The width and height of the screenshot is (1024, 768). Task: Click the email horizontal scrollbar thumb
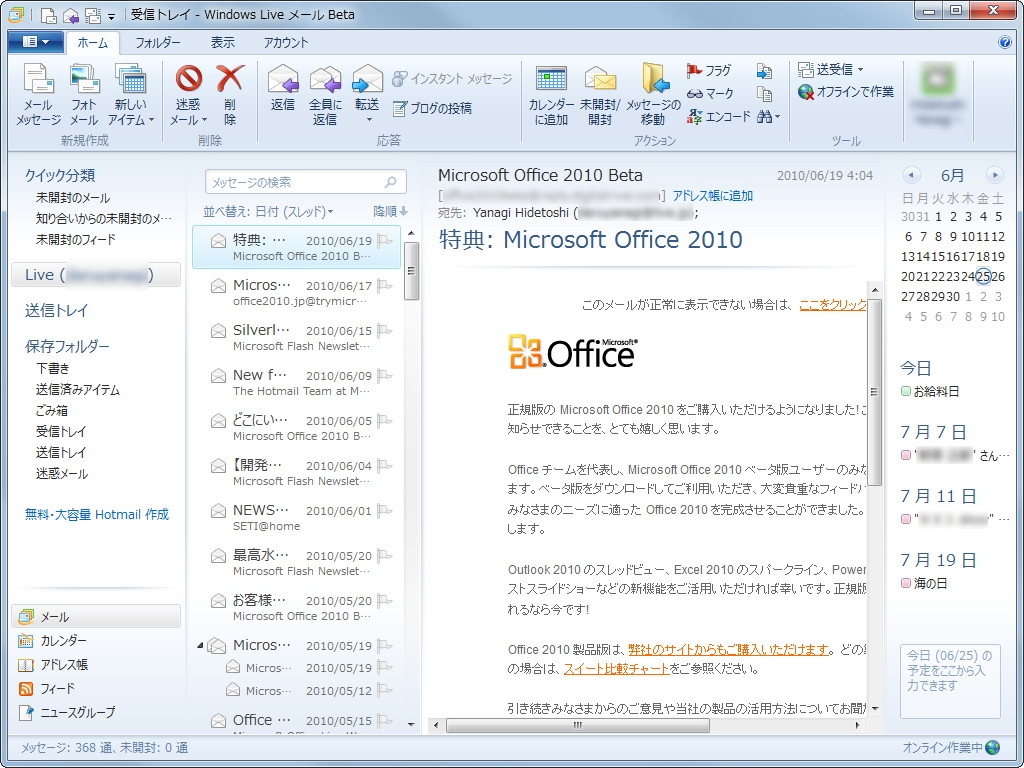(x=578, y=725)
